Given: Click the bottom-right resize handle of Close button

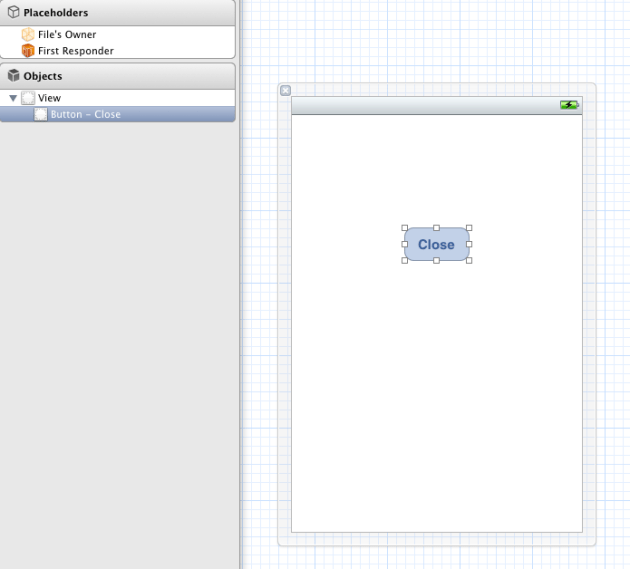Looking at the screenshot, I should (469, 260).
